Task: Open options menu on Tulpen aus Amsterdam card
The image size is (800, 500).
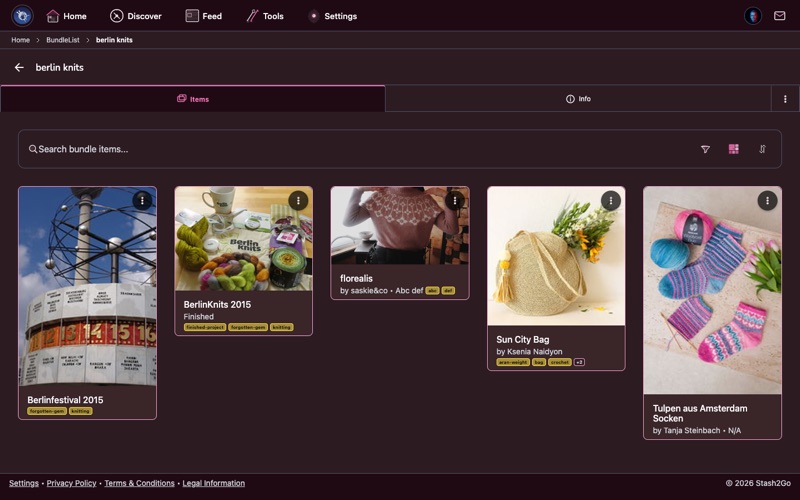Action: [767, 201]
